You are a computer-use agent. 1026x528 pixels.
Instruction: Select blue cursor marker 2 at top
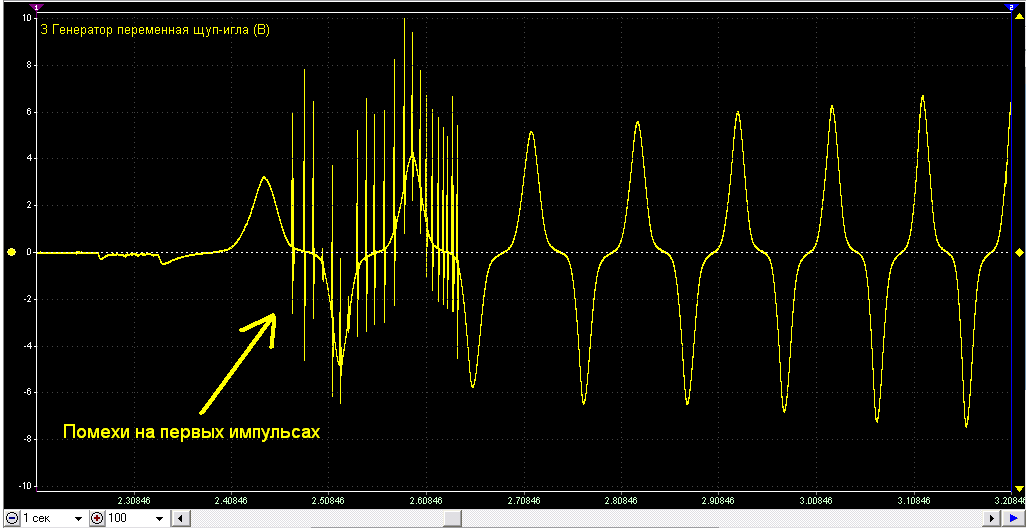tap(1011, 7)
